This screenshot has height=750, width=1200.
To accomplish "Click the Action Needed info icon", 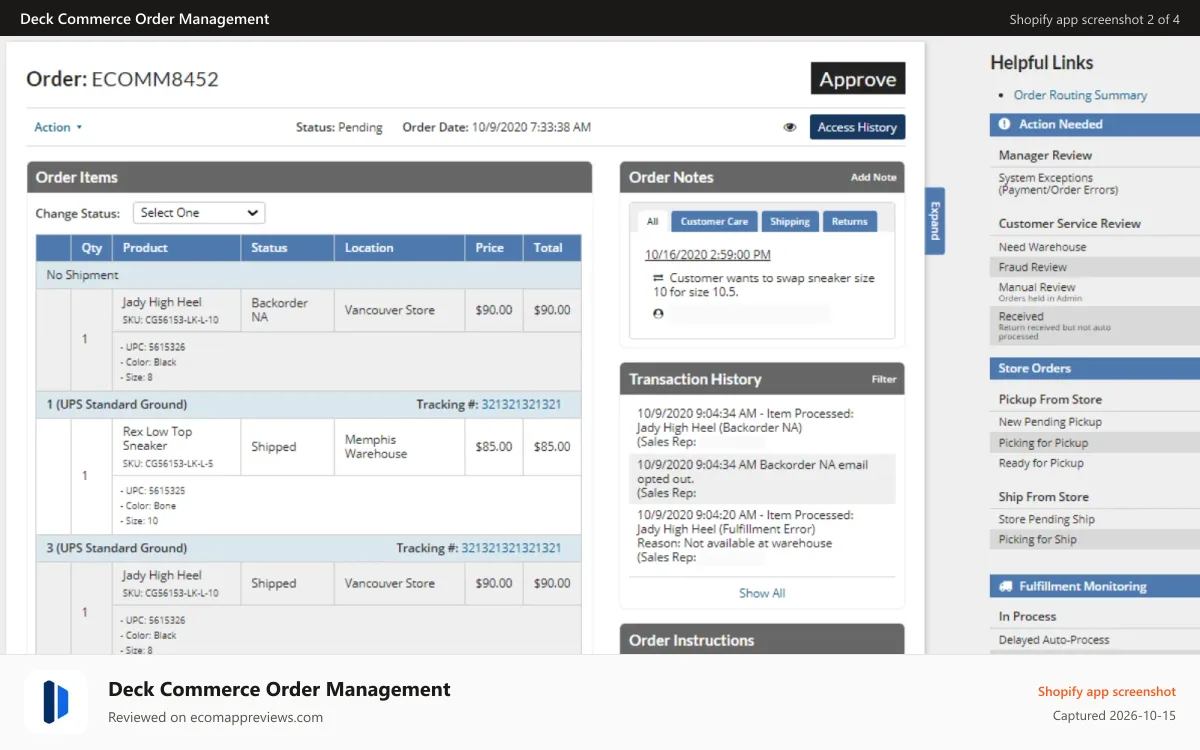I will click(1005, 124).
